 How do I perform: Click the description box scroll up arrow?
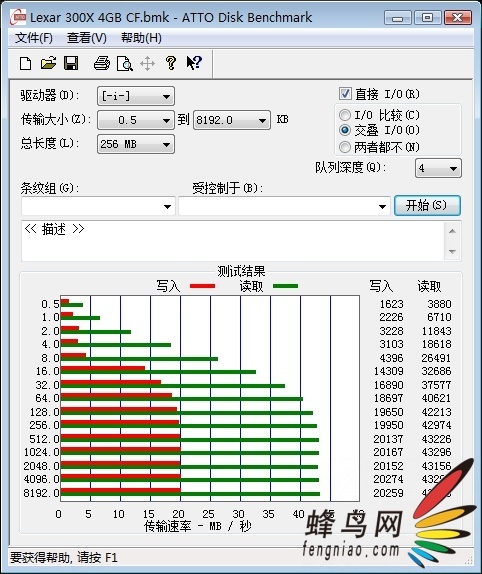click(x=452, y=231)
